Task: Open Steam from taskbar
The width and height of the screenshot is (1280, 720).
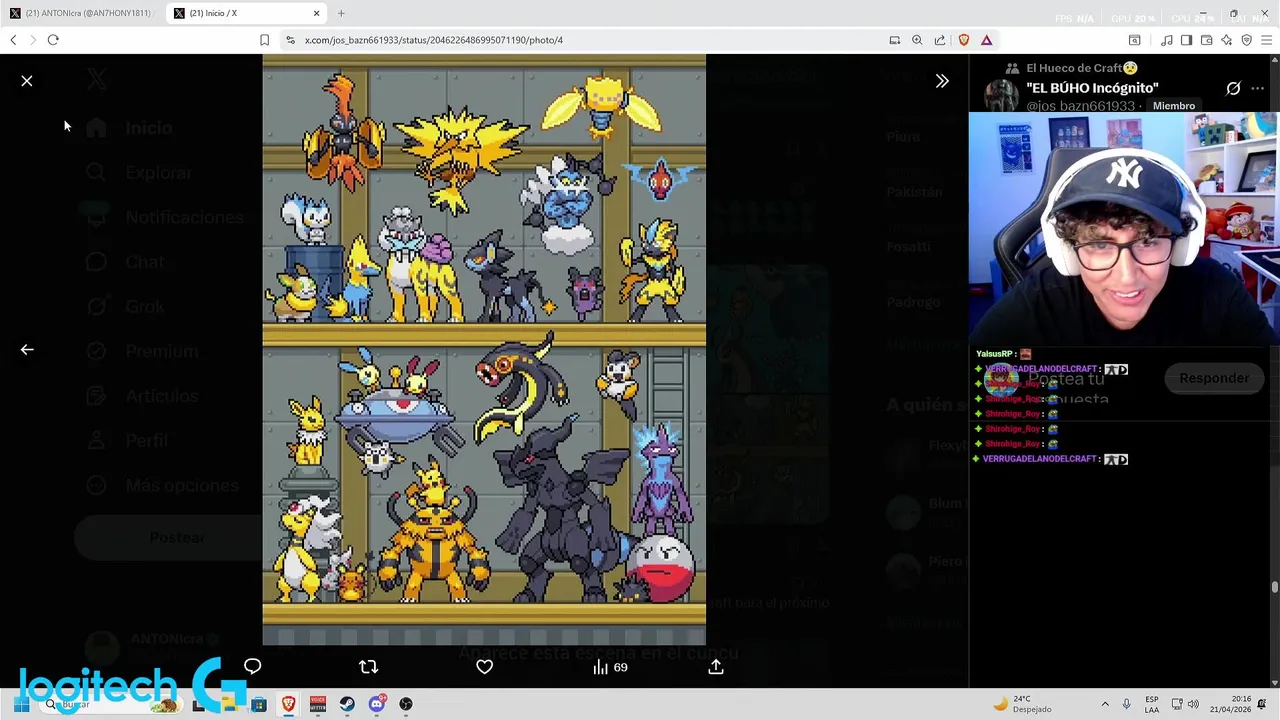Action: click(x=347, y=704)
